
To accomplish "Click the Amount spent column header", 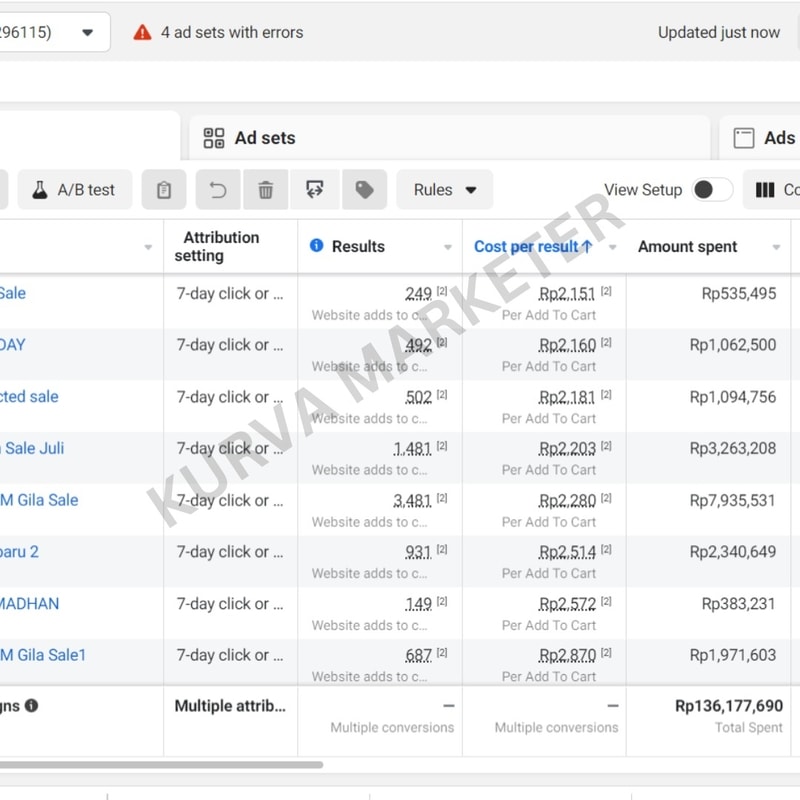I will (x=687, y=246).
